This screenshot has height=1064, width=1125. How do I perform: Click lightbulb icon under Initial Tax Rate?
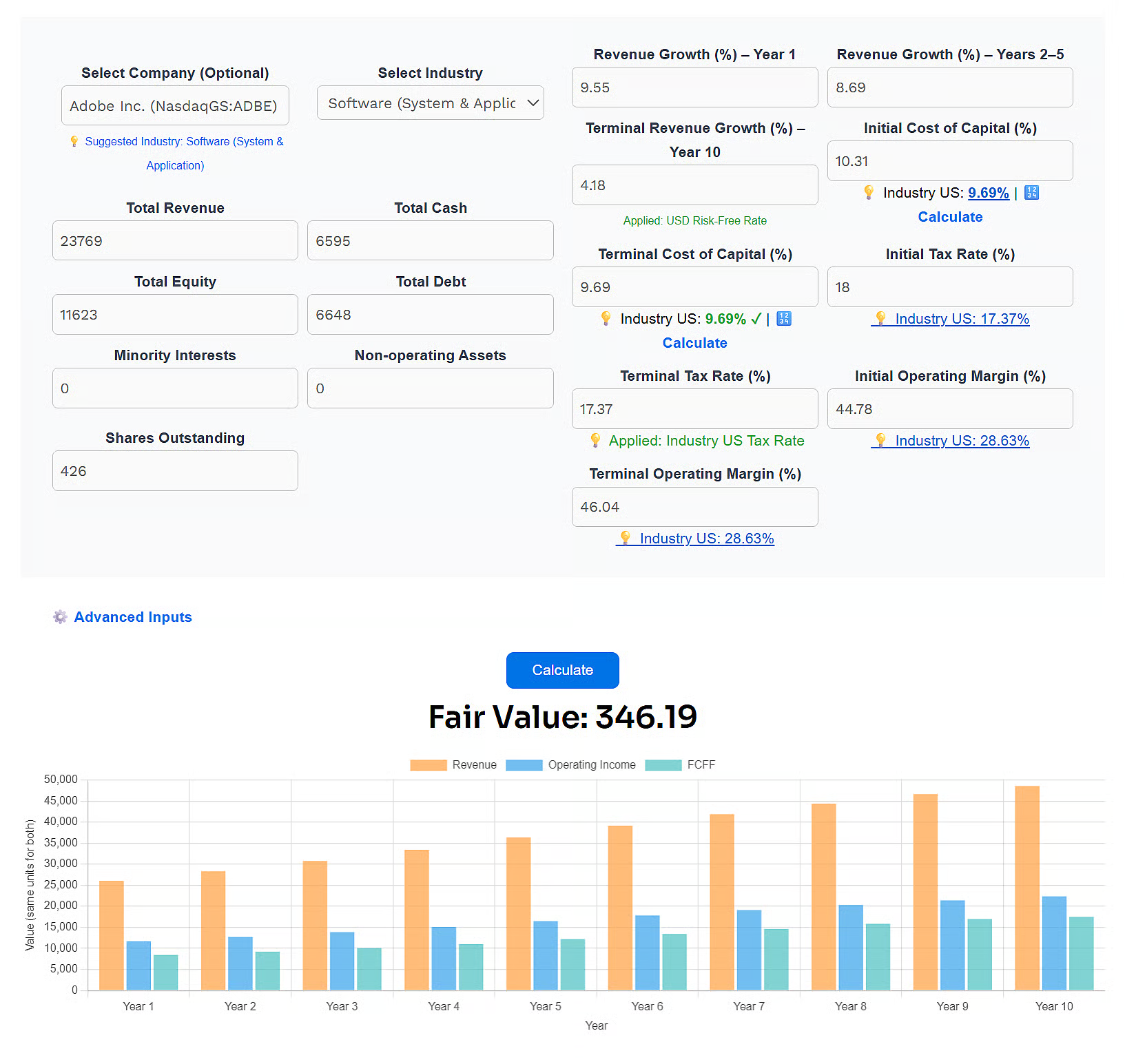pyautogui.click(x=880, y=318)
